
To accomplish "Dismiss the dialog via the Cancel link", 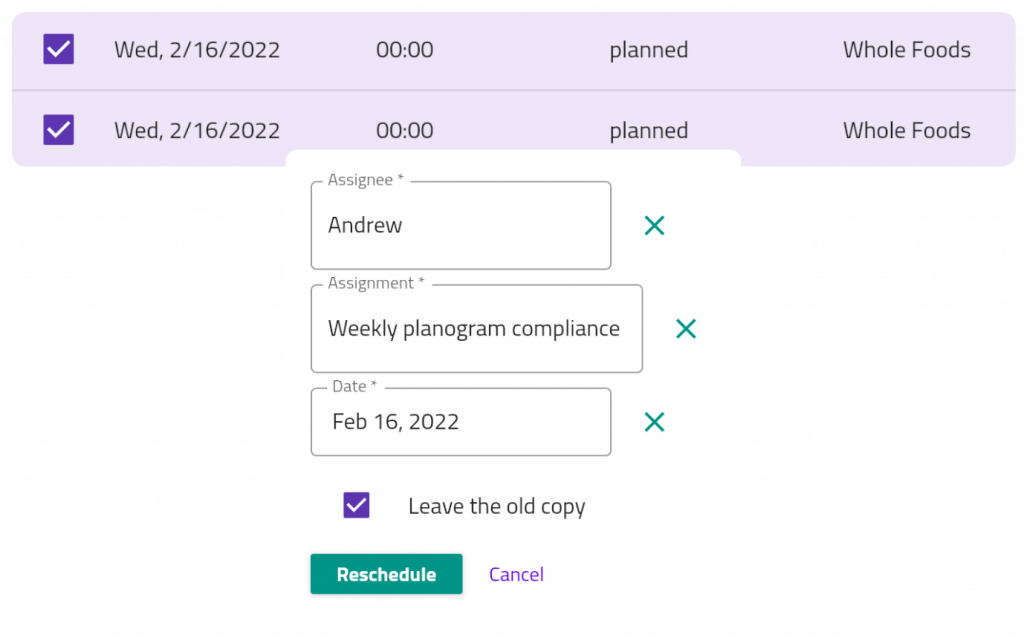I will pyautogui.click(x=516, y=574).
